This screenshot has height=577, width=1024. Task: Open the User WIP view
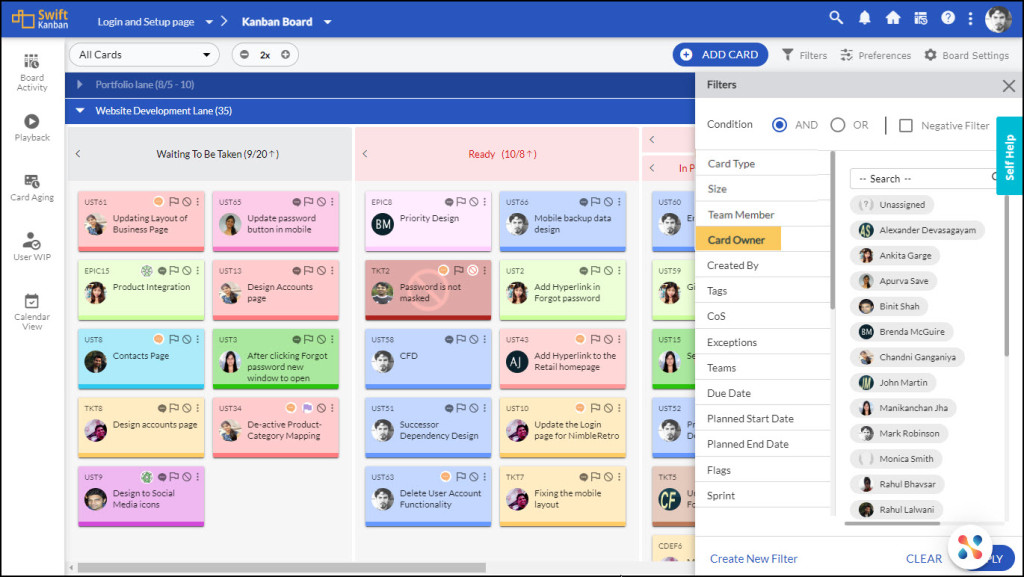[31, 240]
